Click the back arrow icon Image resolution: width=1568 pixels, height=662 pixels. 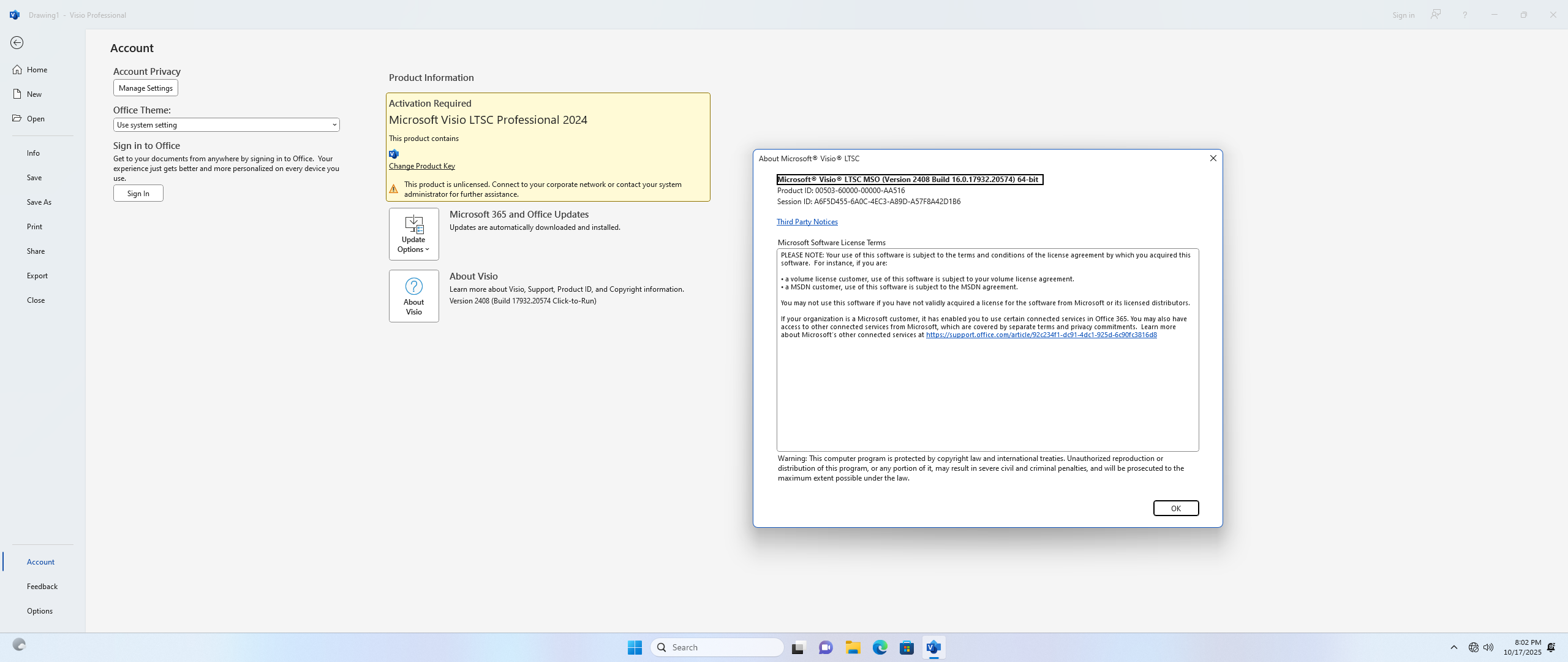[17, 42]
